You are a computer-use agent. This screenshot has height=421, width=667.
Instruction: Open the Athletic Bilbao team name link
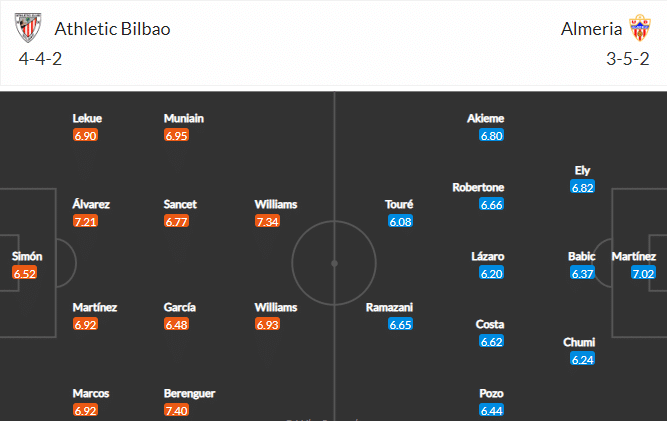pyautogui.click(x=112, y=29)
